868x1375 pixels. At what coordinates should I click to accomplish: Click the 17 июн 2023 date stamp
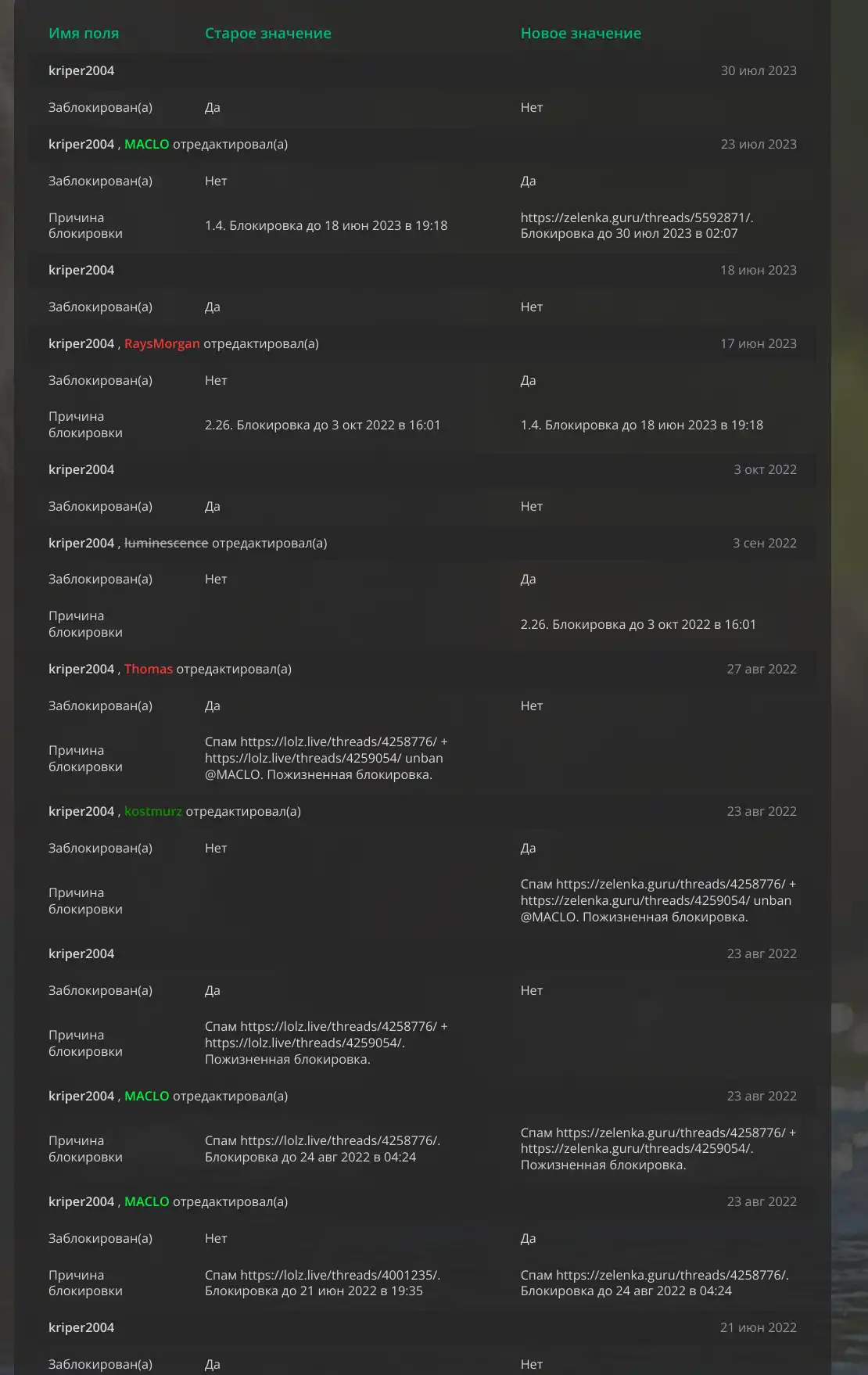tap(758, 343)
